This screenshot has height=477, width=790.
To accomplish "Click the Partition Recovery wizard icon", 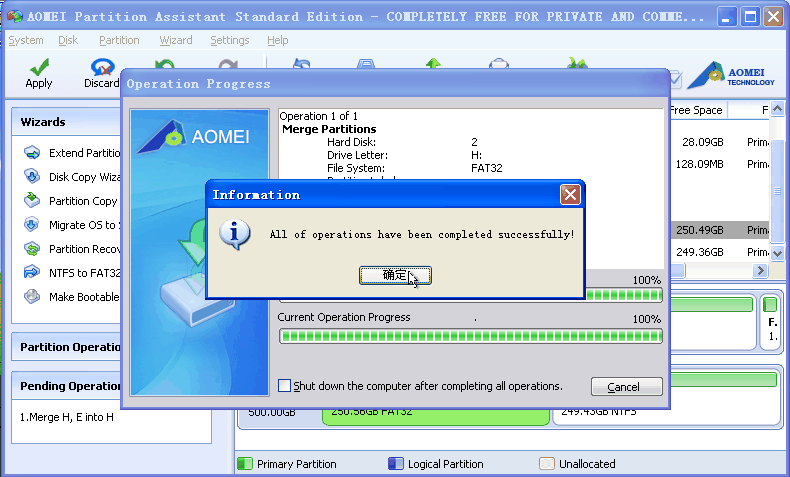I will (x=32, y=249).
